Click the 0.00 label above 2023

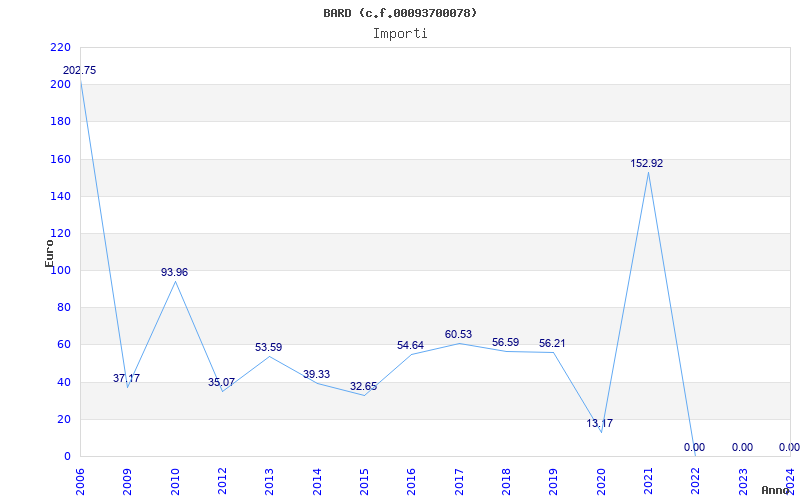point(742,447)
